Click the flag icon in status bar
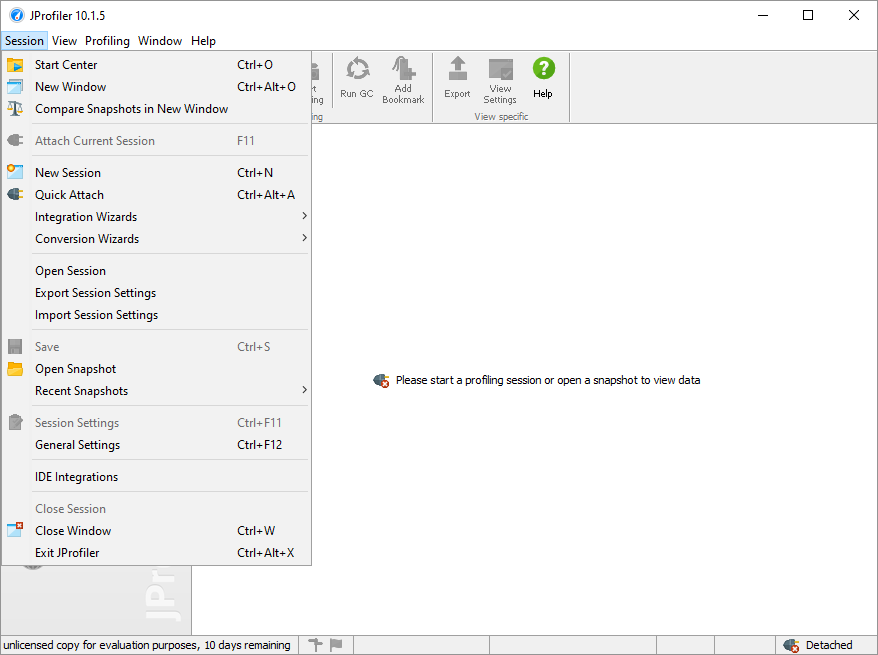The height and width of the screenshot is (655, 878). pos(336,645)
